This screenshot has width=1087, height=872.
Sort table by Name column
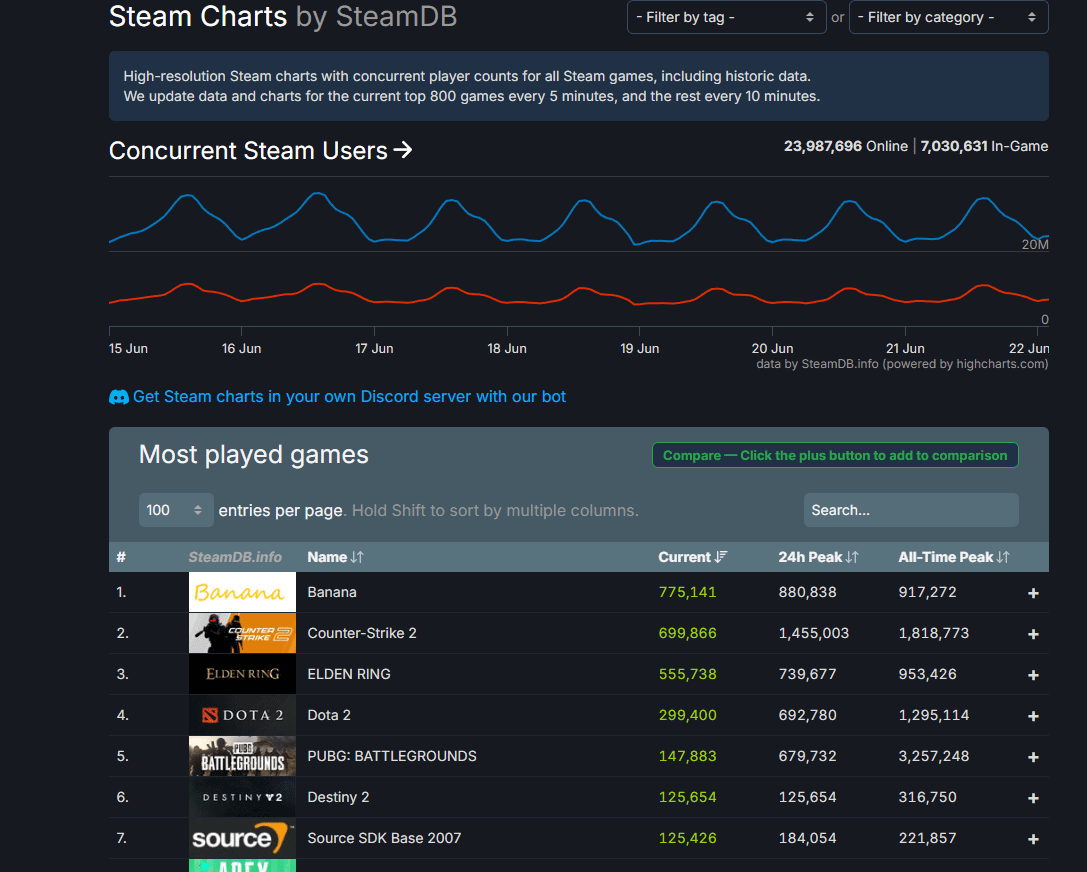pos(335,557)
